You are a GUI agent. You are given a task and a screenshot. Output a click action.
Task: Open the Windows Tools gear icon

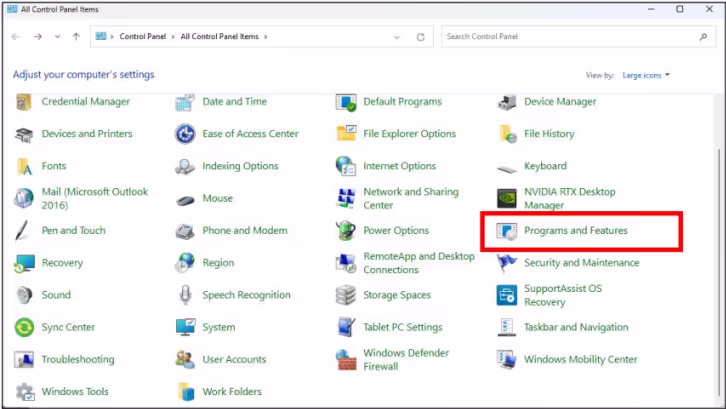click(x=25, y=392)
